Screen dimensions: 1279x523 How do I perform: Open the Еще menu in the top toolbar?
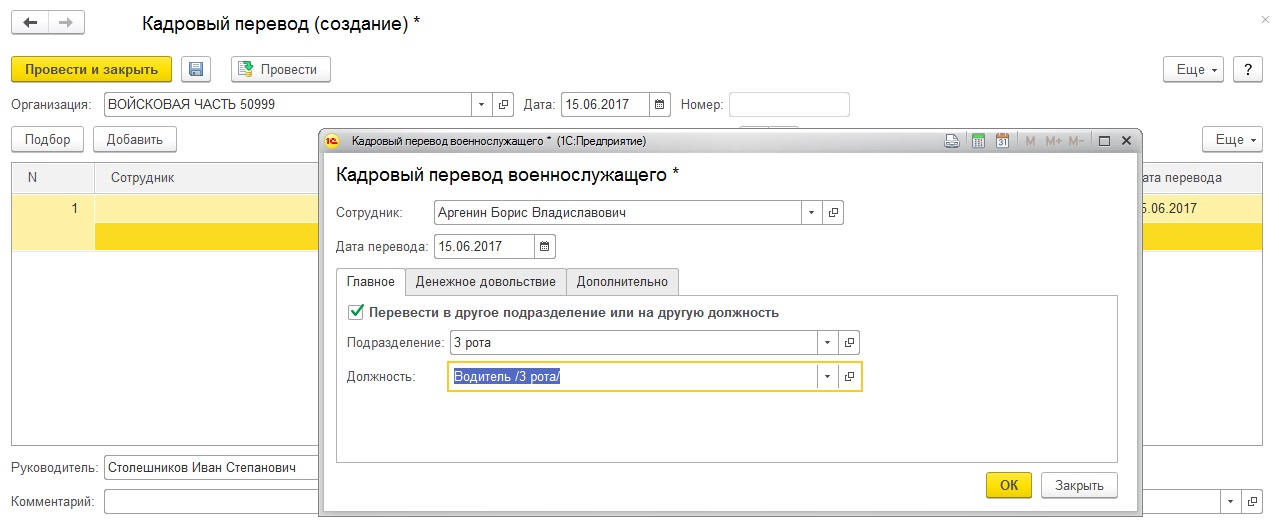pyautogui.click(x=1194, y=69)
